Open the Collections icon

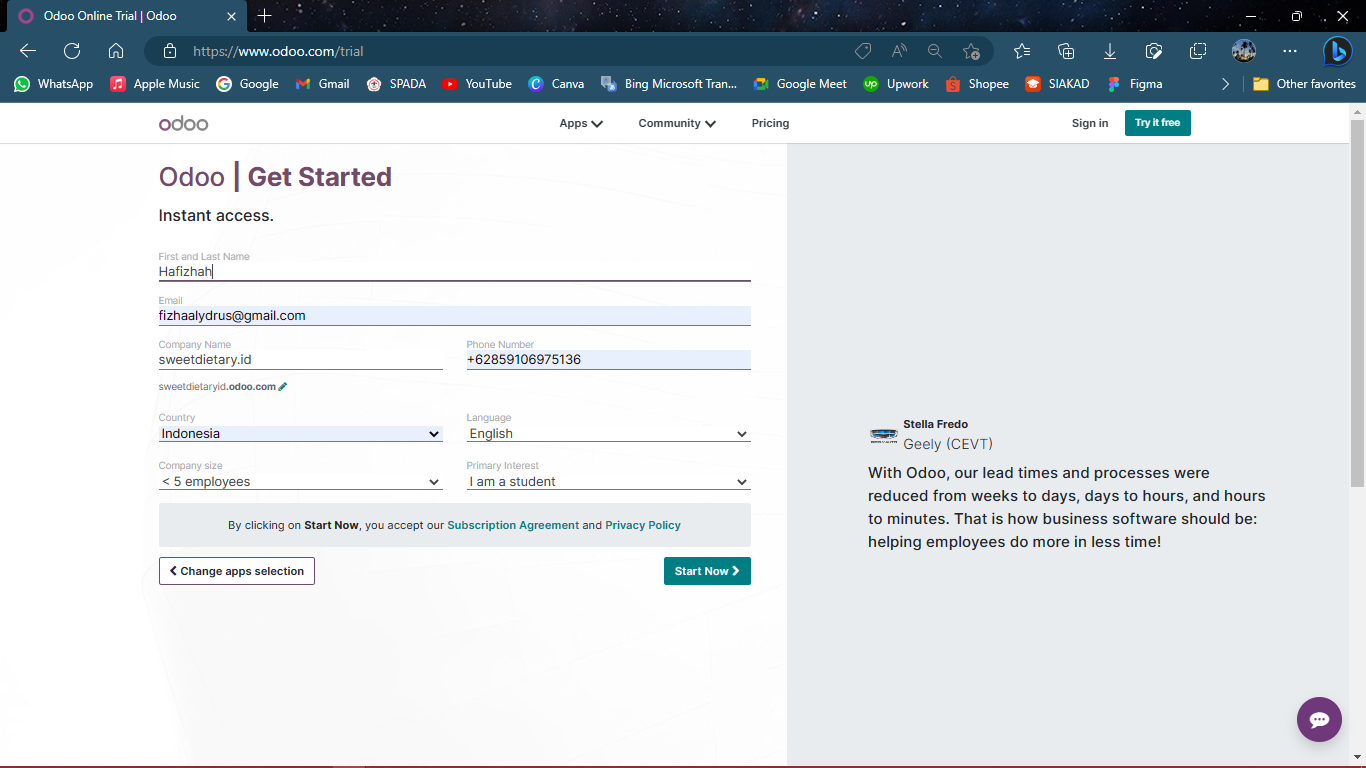[x=1066, y=51]
